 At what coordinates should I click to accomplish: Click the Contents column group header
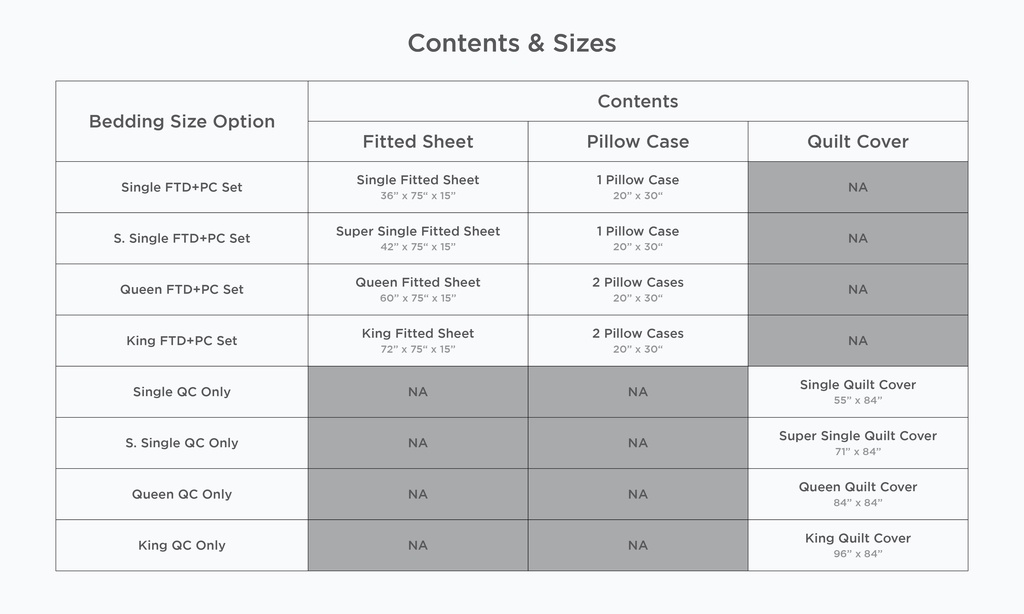[638, 101]
